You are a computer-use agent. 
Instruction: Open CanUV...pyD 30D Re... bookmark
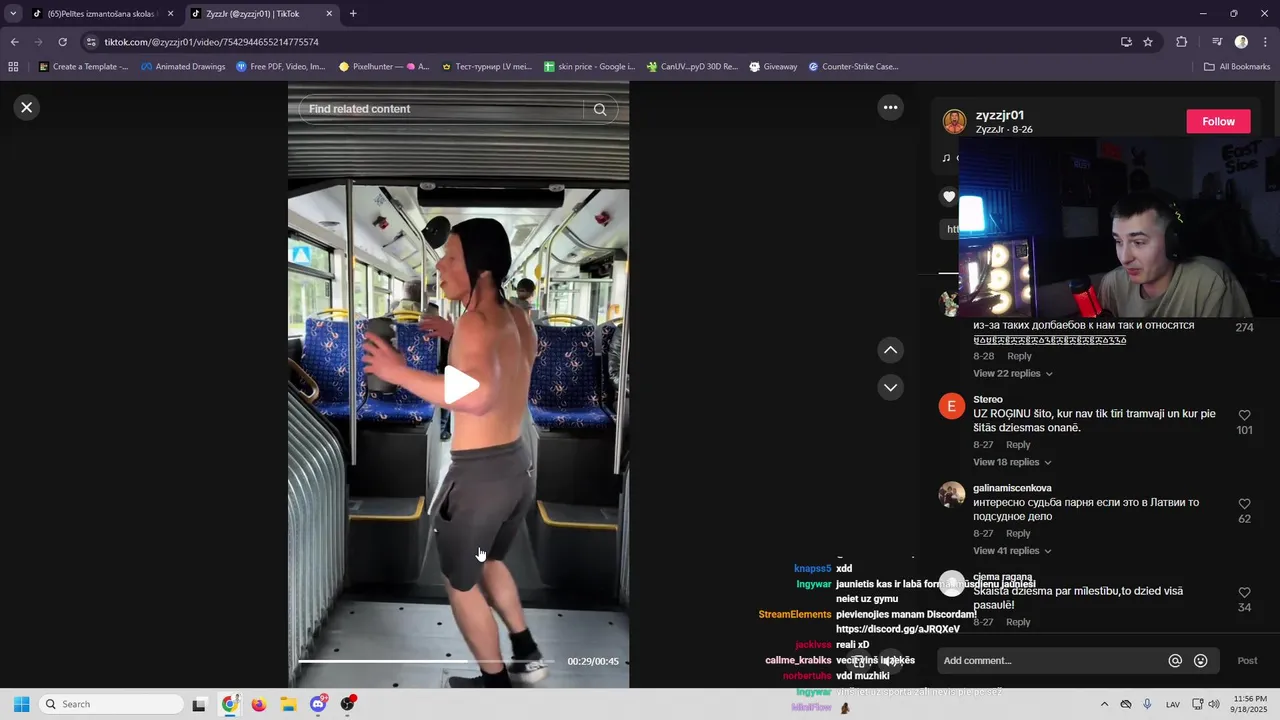pos(691,67)
